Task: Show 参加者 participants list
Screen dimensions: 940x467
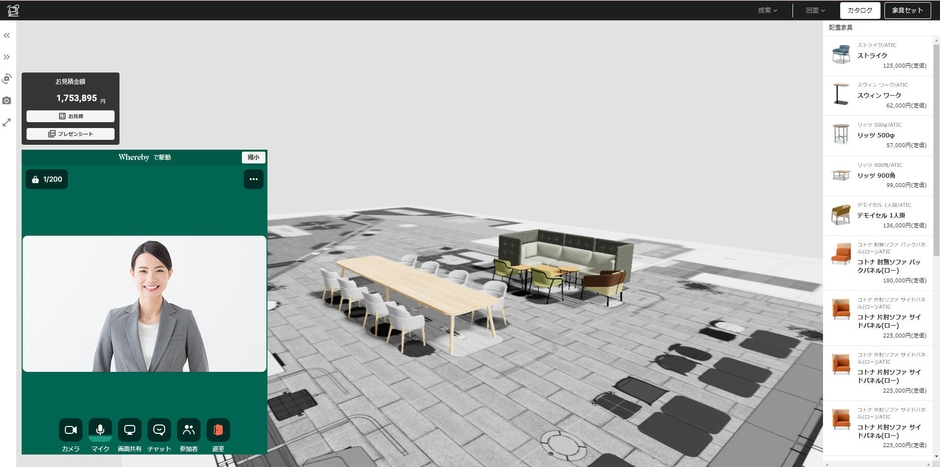Action: [x=188, y=430]
